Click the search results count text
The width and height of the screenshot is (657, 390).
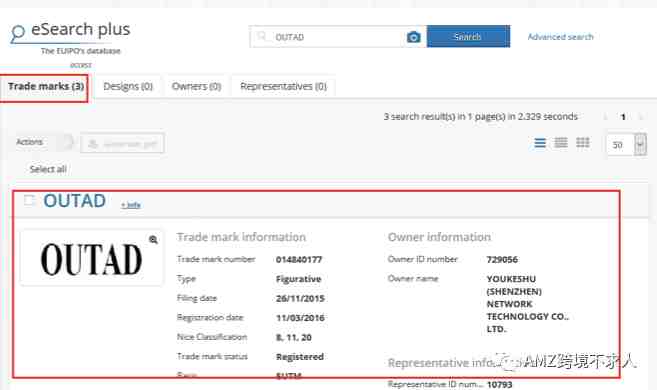[x=481, y=116]
